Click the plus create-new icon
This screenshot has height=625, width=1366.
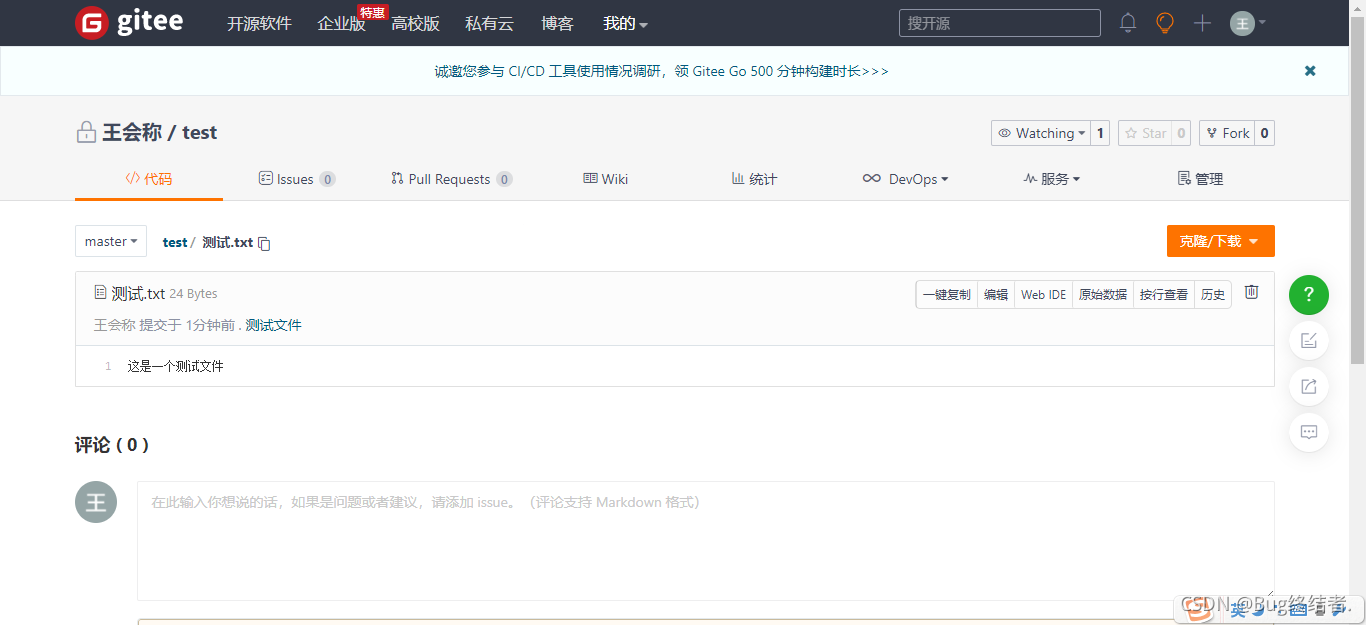[1202, 23]
